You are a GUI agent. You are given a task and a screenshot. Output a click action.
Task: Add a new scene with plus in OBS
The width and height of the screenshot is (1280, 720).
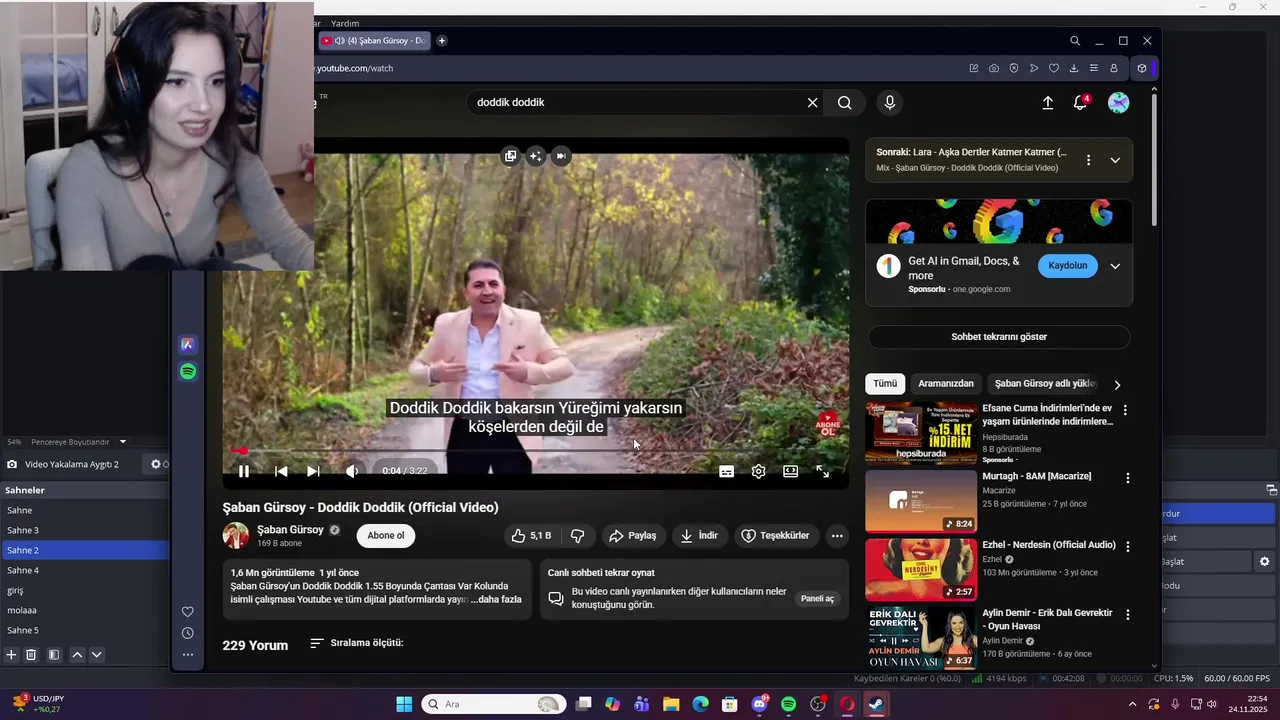[11, 655]
